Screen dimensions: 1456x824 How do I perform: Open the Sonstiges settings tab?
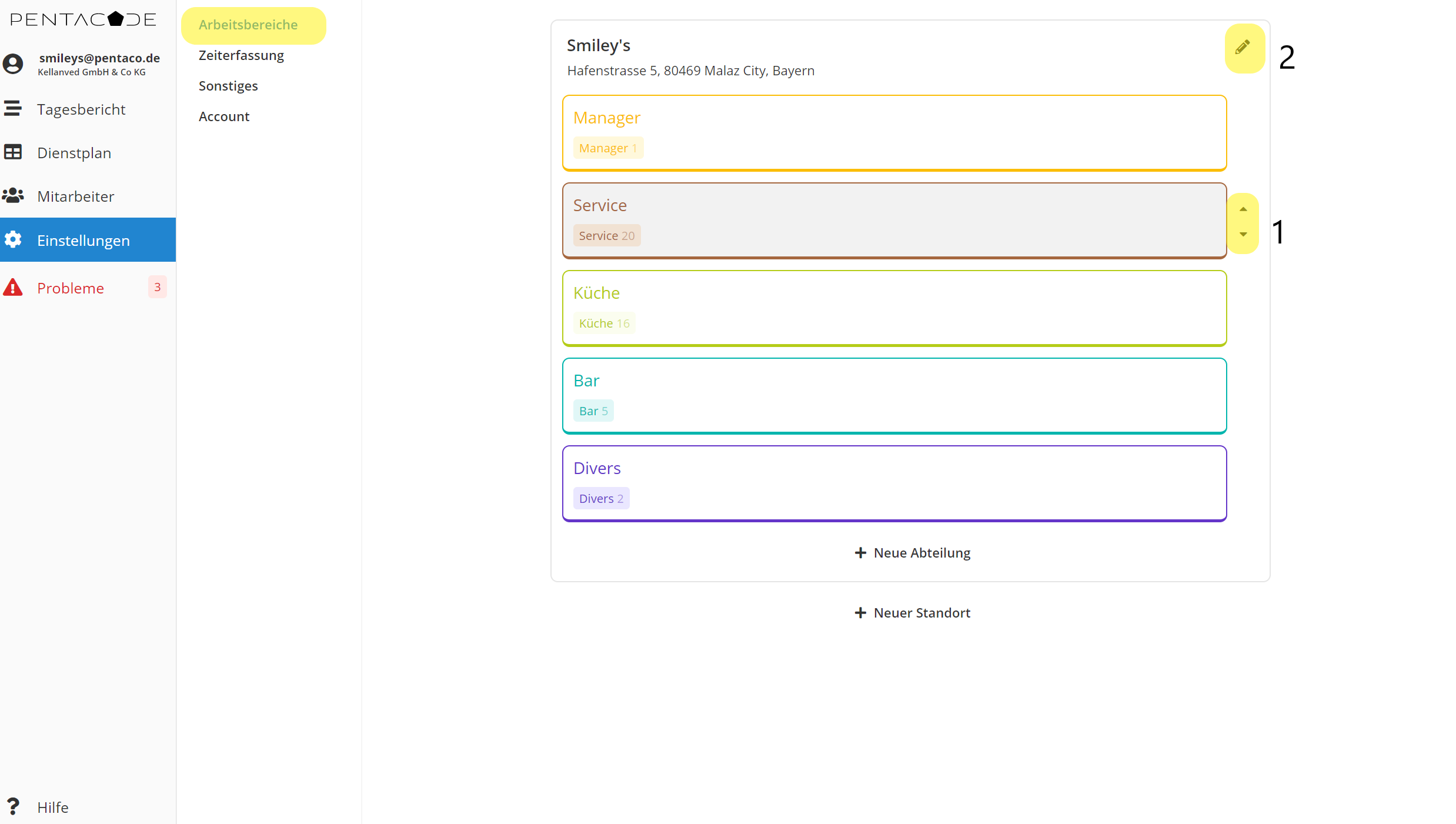[228, 86]
